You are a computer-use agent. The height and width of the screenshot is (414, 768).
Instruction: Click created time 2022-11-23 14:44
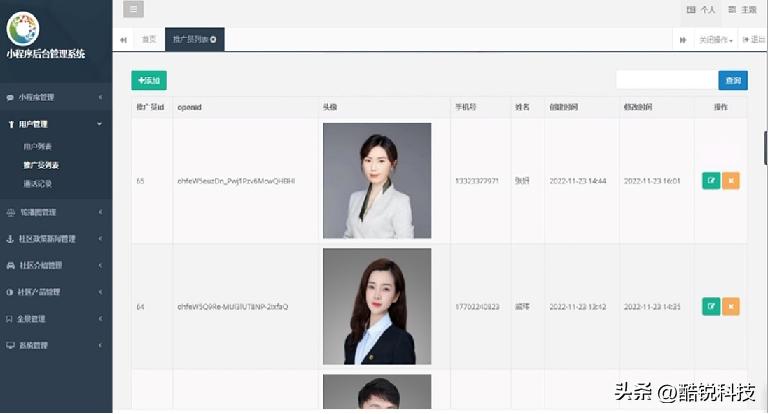[578, 181]
